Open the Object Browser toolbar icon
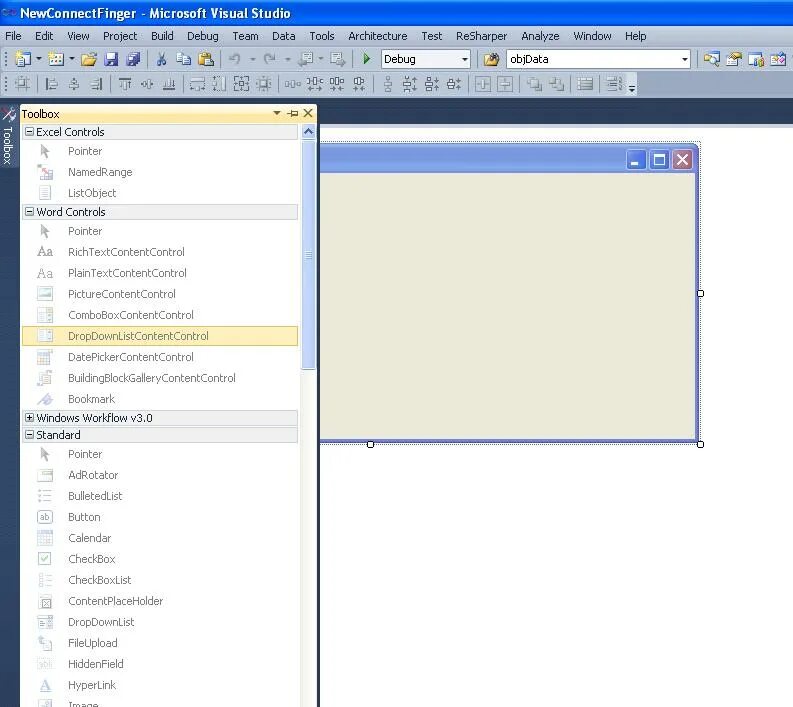This screenshot has width=793, height=707. click(778, 59)
